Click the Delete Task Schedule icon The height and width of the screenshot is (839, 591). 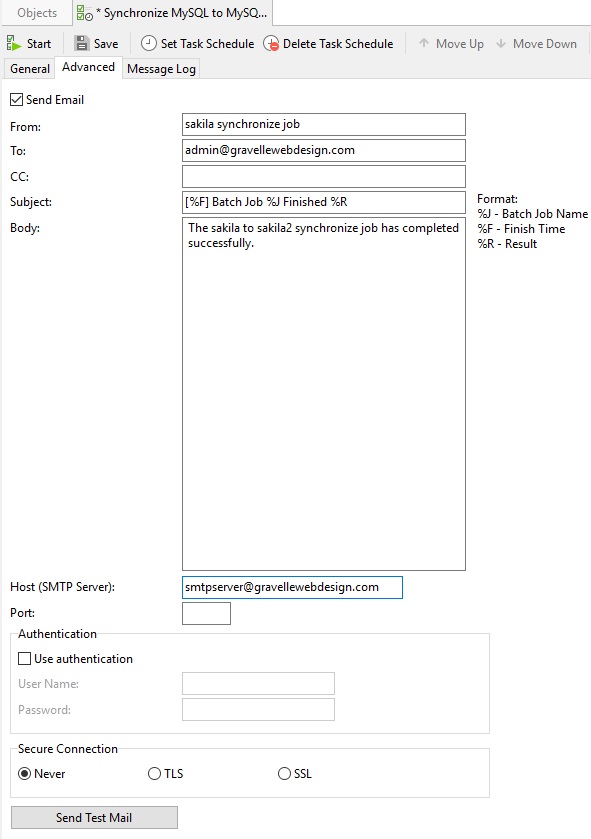click(x=271, y=44)
